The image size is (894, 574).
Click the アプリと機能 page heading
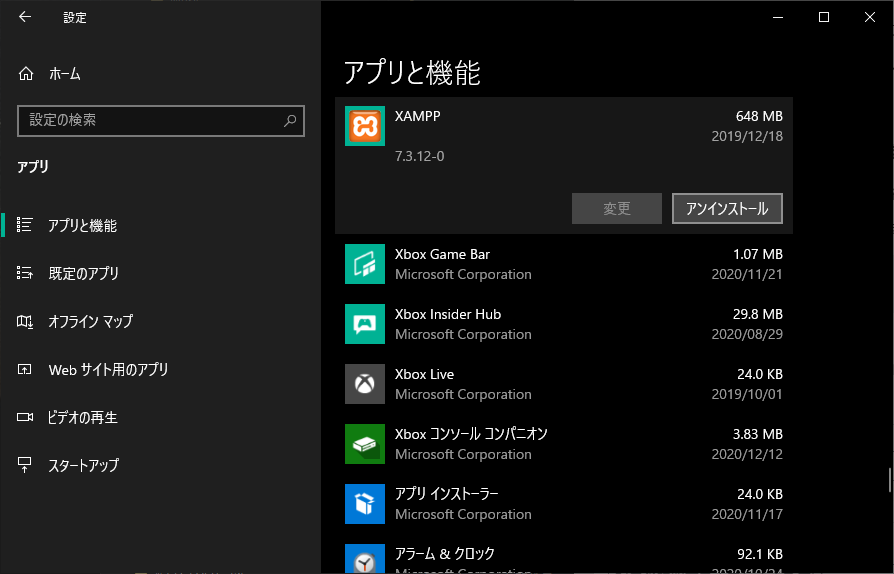(412, 73)
